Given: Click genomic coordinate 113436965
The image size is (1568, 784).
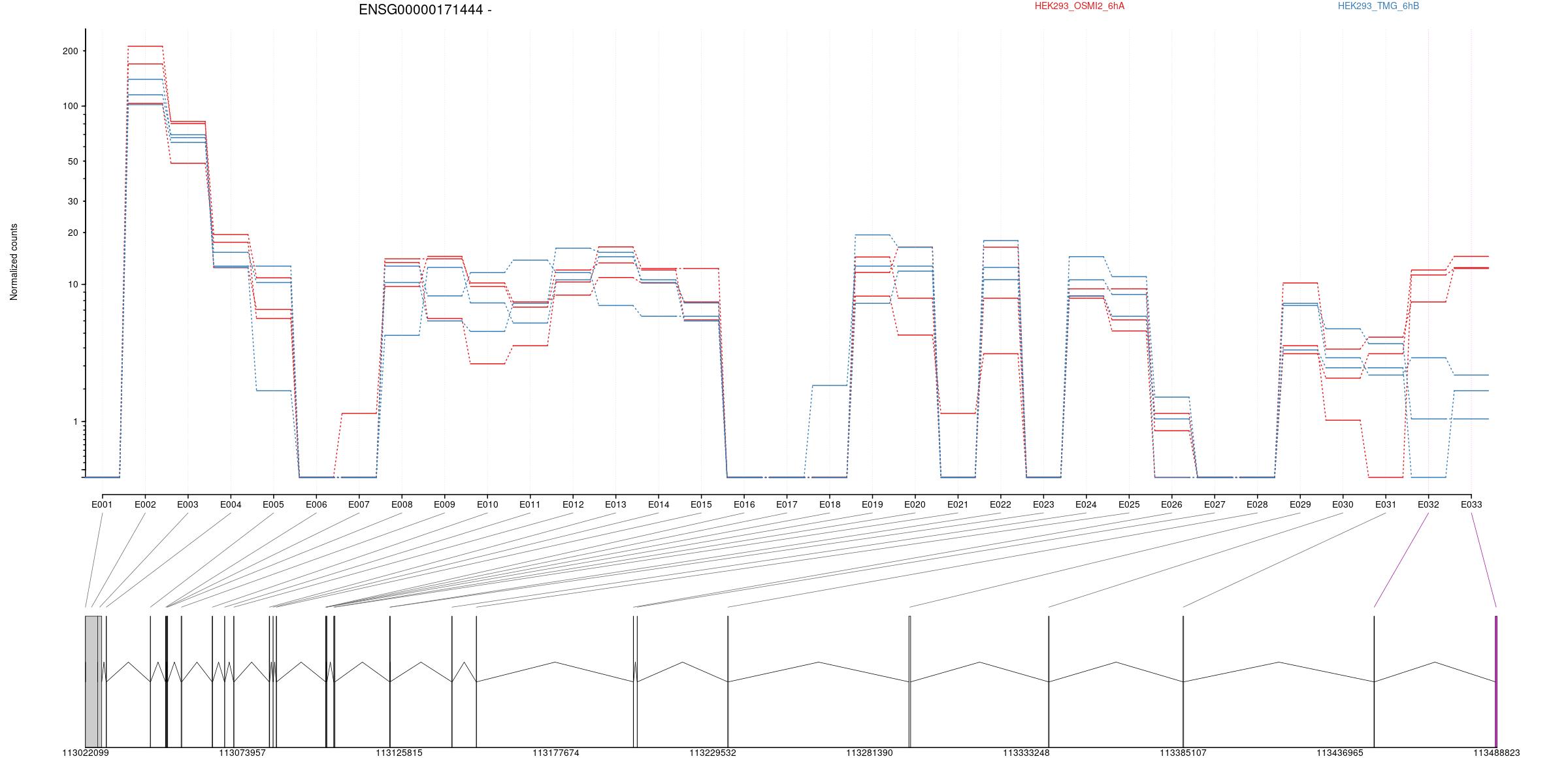Looking at the screenshot, I should [x=1340, y=753].
